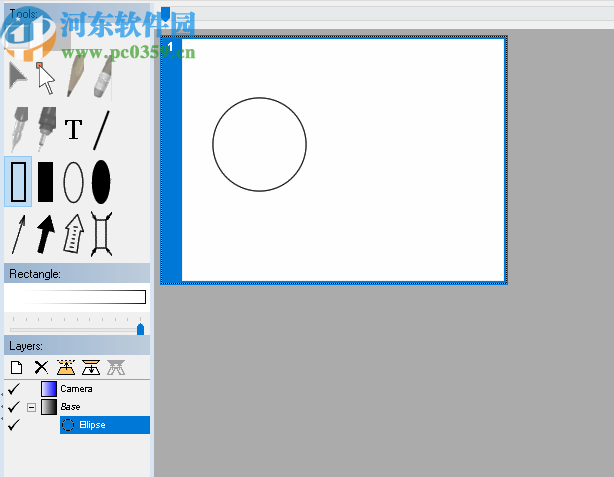Select the outlined block arrow tool
The height and width of the screenshot is (477, 614).
tap(74, 233)
